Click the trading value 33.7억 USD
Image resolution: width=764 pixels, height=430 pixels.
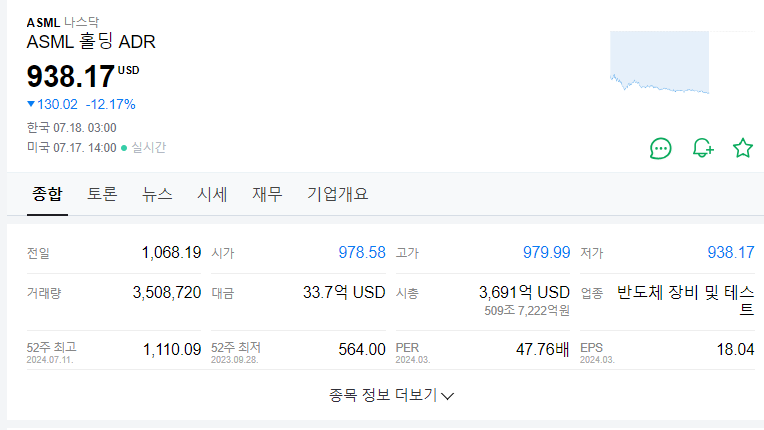[x=344, y=292]
